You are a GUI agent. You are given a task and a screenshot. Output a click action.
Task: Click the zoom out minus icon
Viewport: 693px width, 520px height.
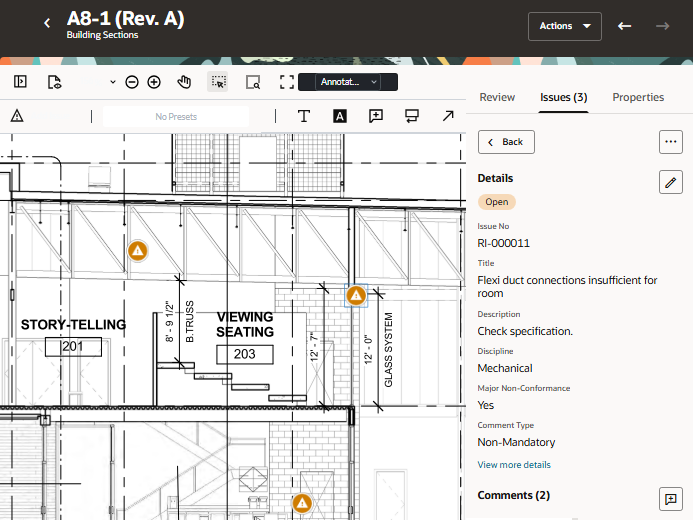(132, 82)
